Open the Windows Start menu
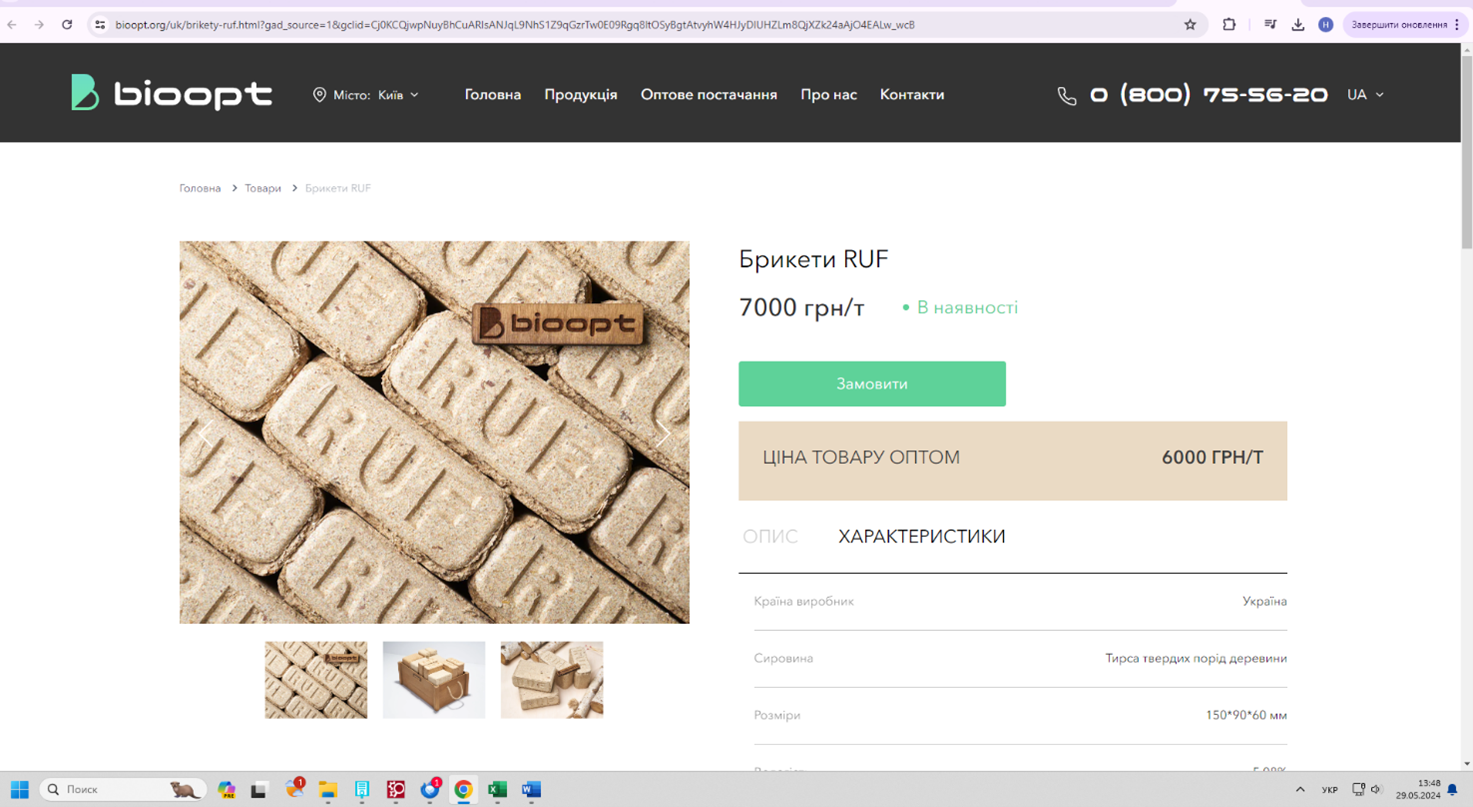1473x807 pixels. [19, 790]
